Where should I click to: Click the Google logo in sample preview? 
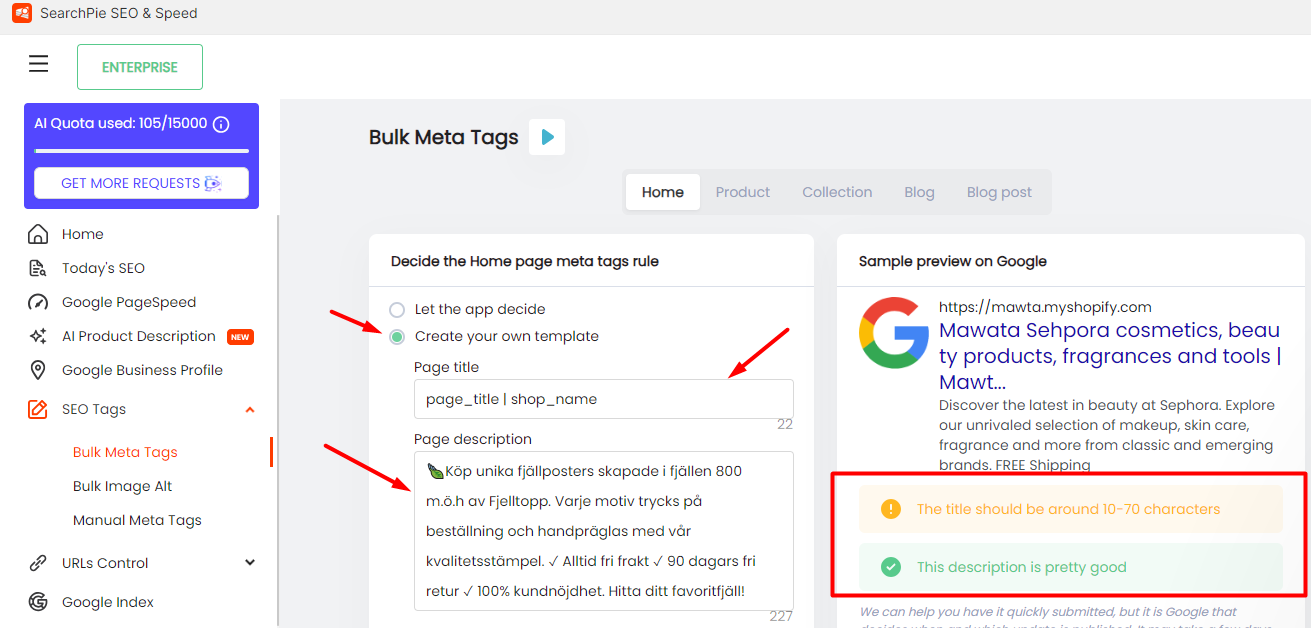(894, 333)
